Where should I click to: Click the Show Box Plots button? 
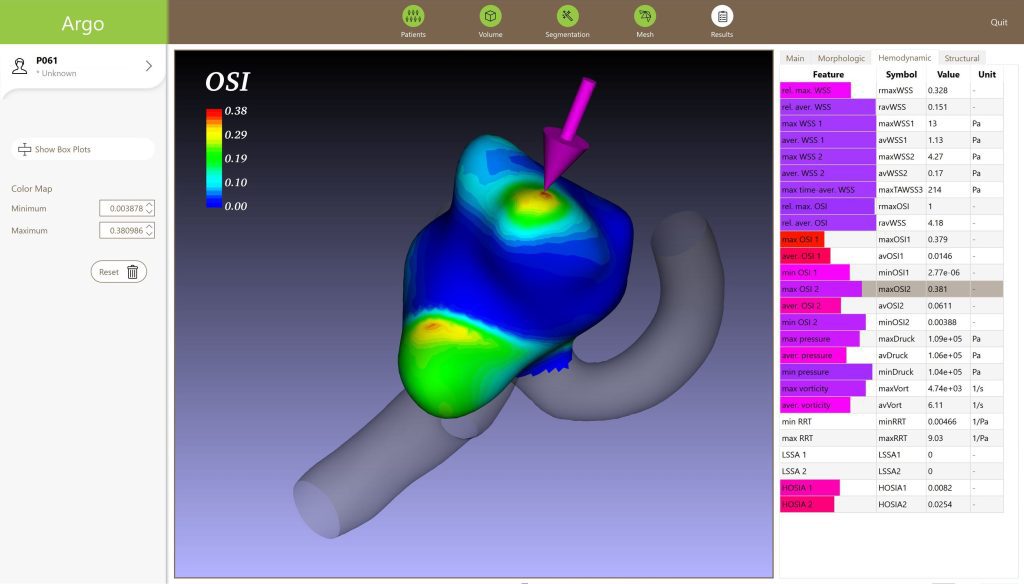point(83,150)
